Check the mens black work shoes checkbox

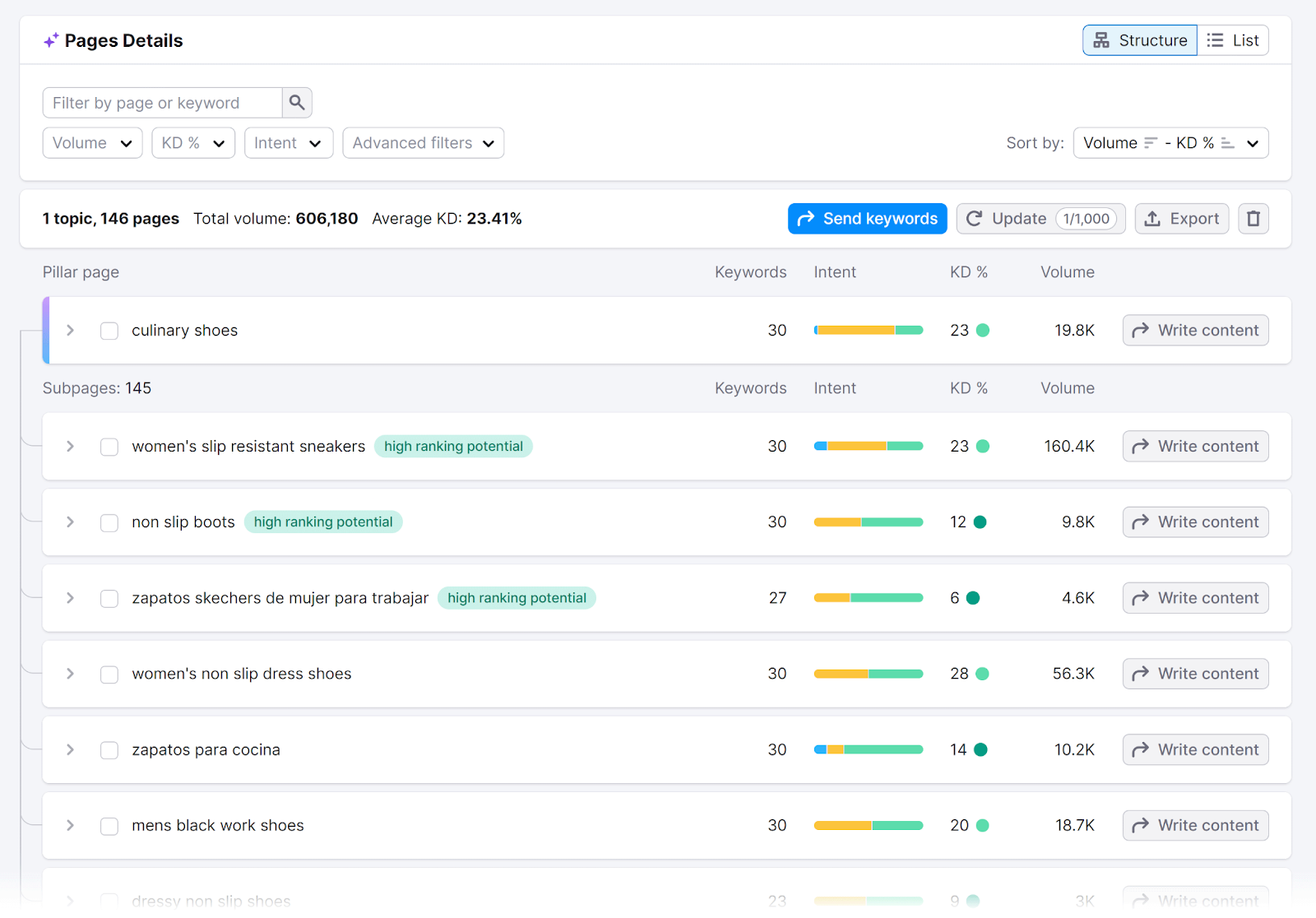coord(109,826)
